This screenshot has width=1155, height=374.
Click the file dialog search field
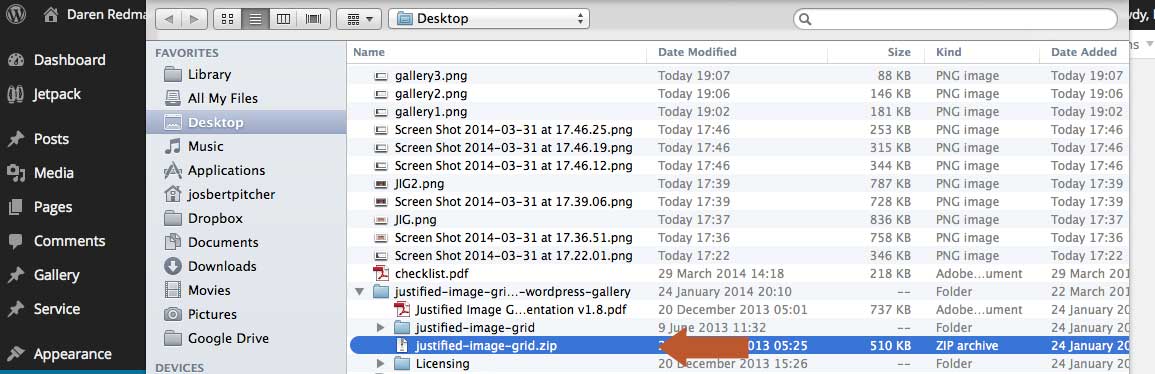point(955,19)
